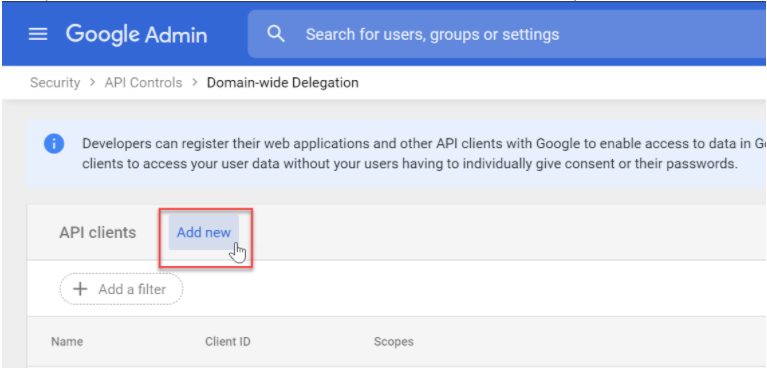Click the info banner text about developers
Viewport: 767px width, 368px height.
pyautogui.click(x=424, y=153)
